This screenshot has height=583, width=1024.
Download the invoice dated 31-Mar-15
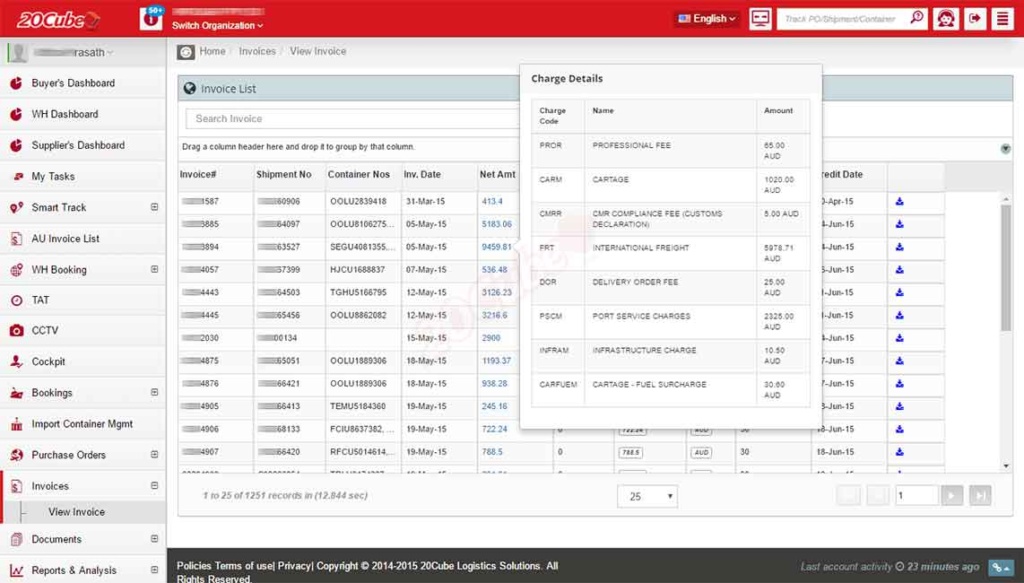click(899, 201)
